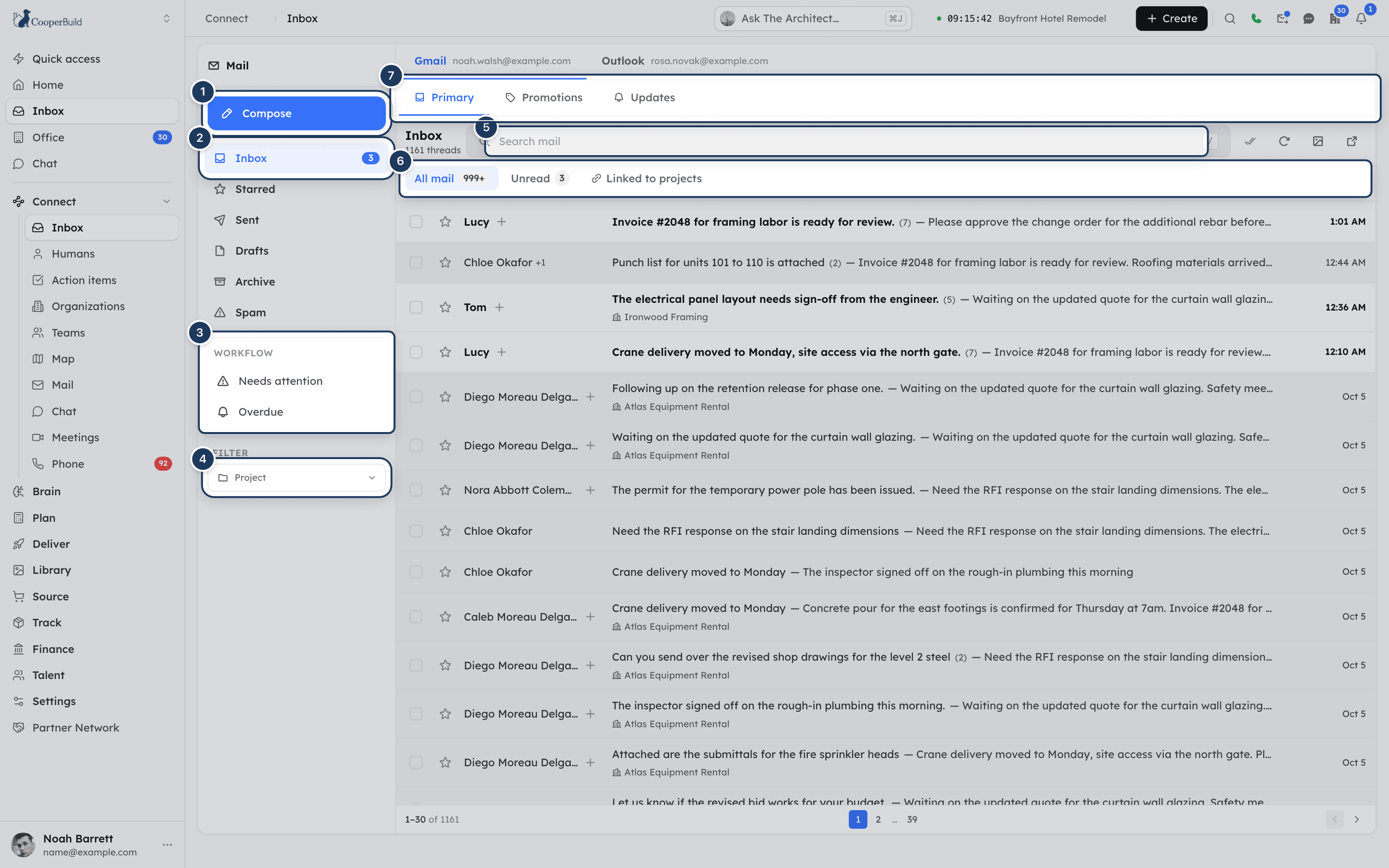Open Action items in Connect sidebar
The height and width of the screenshot is (868, 1389).
tap(102, 280)
